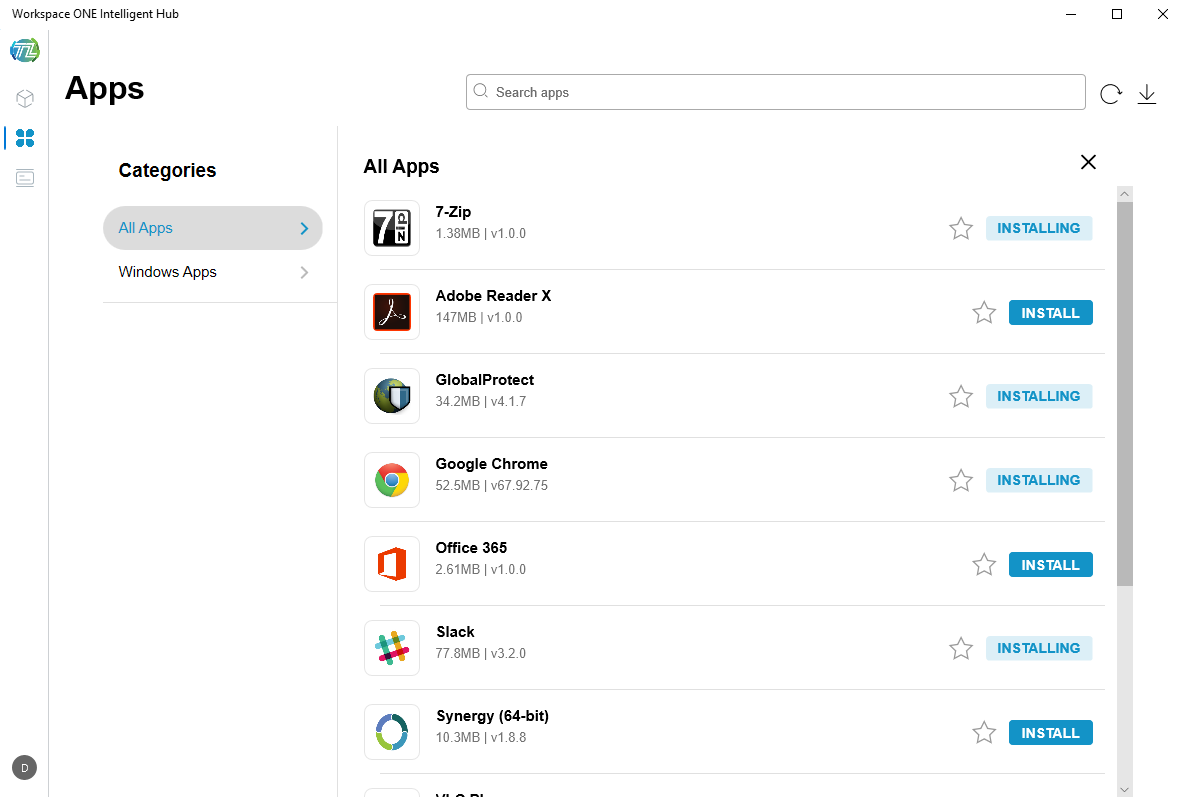1183x797 pixels.
Task: Click the 7-Zip app icon
Action: point(392,228)
